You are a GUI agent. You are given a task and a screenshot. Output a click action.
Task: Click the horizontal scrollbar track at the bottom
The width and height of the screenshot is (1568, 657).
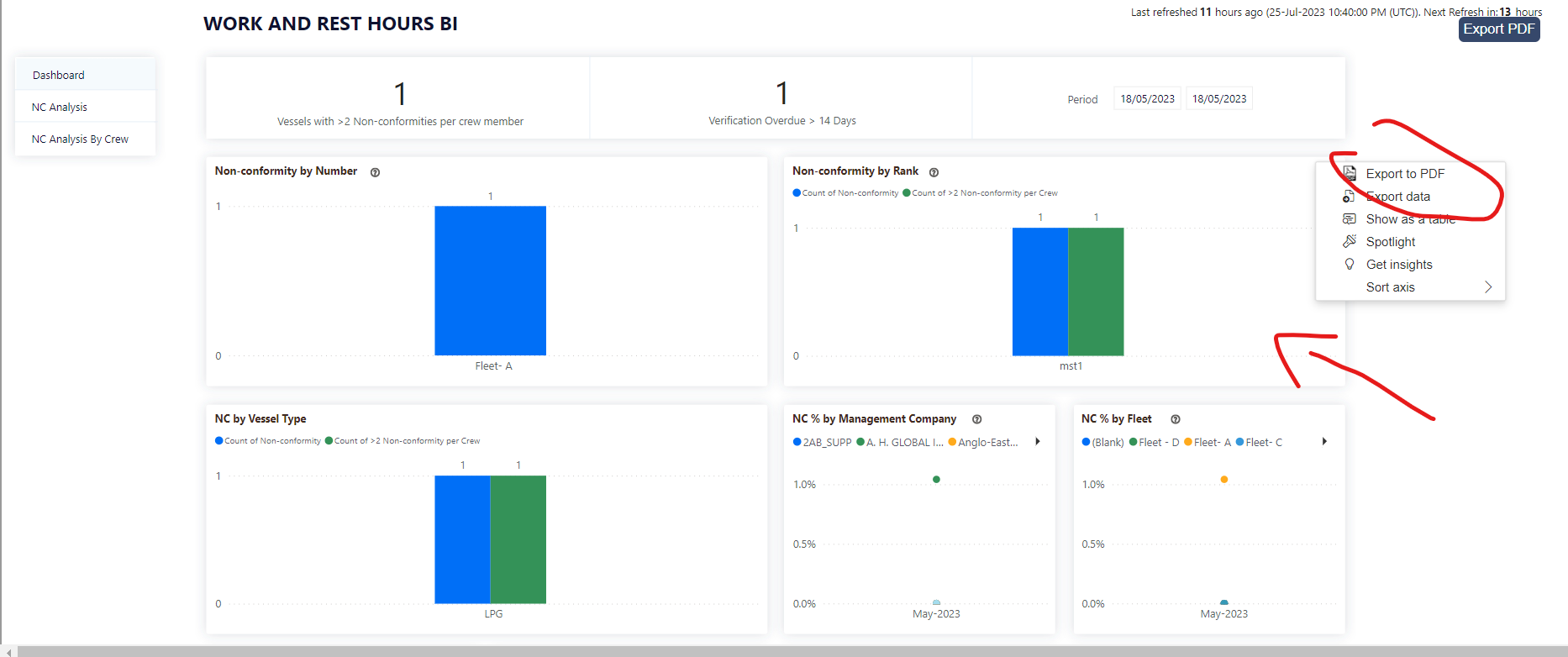[792, 651]
